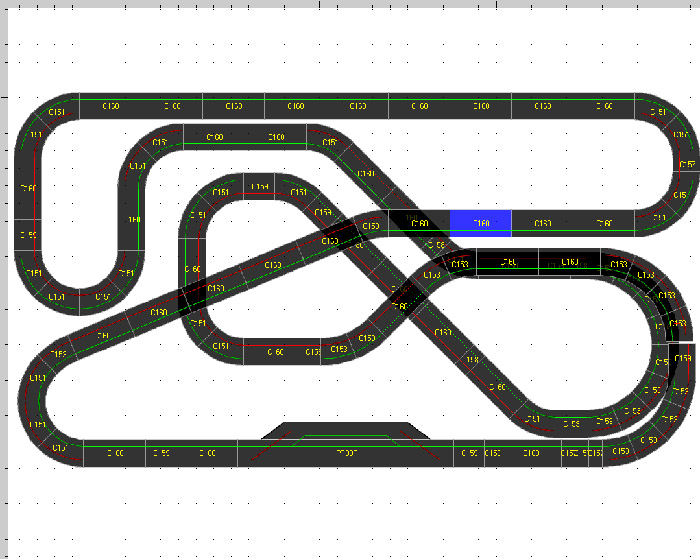Click the bottom straight of the inner loop
700x559 pixels.
pos(275,351)
